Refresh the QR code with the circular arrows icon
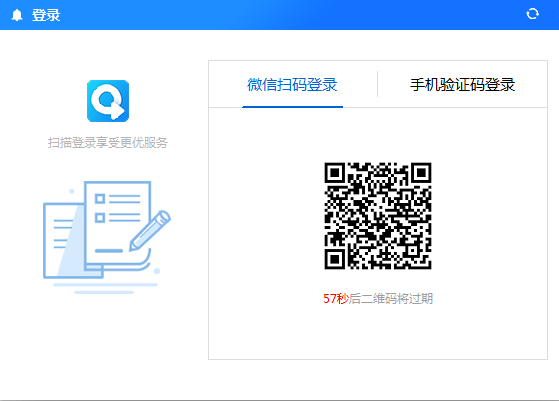This screenshot has height=401, width=559. pyautogui.click(x=533, y=14)
